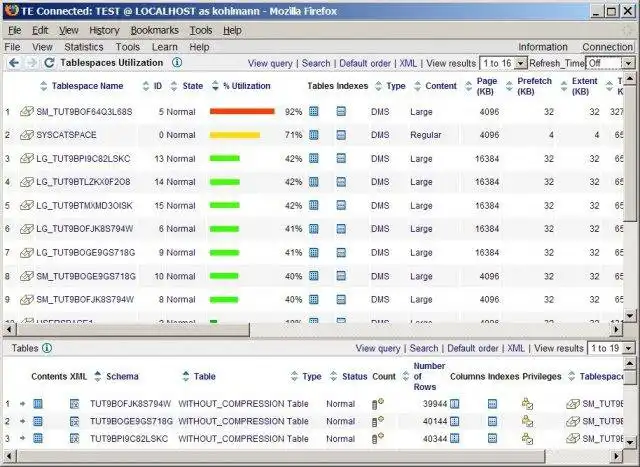Click upper panel vertical scroll down arrow
The height and width of the screenshot is (467, 640).
pos(629,316)
